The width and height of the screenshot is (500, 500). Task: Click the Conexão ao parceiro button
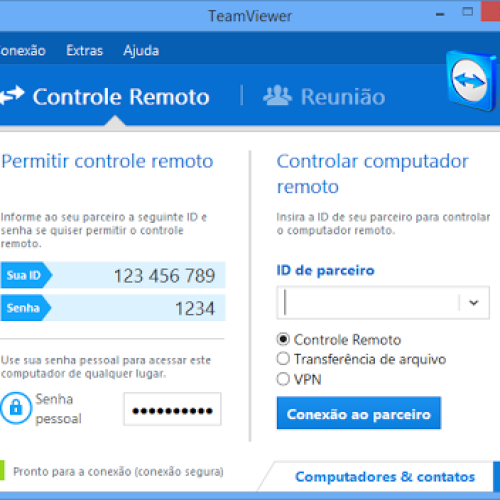[359, 413]
